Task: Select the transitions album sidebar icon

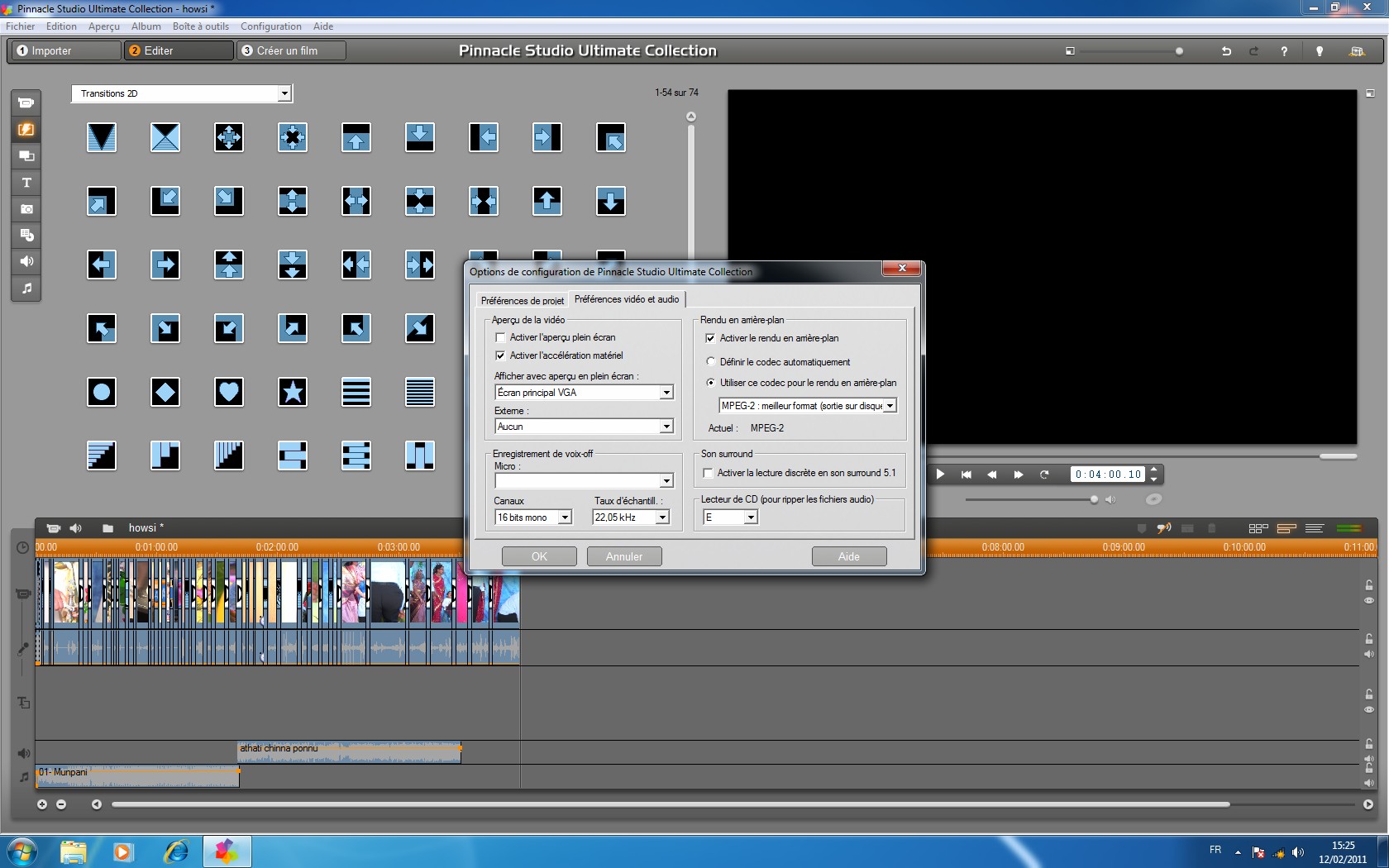Action: point(26,129)
